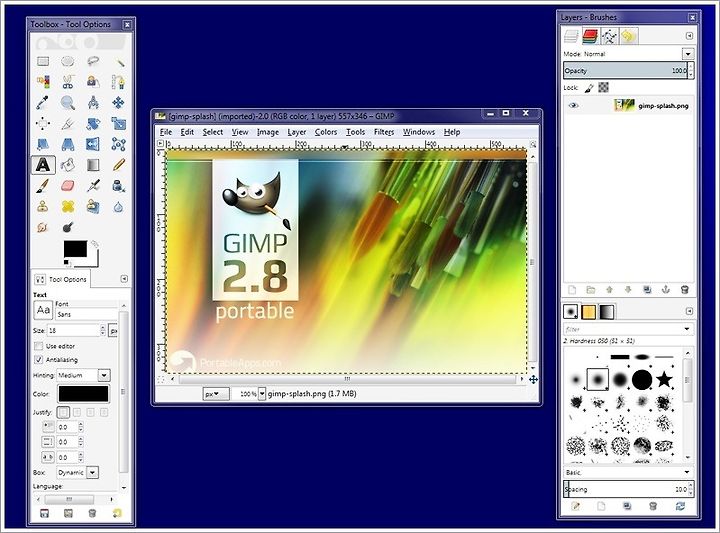Screen dimensions: 720x533
Task: Select the Pencil tool
Action: click(118, 164)
